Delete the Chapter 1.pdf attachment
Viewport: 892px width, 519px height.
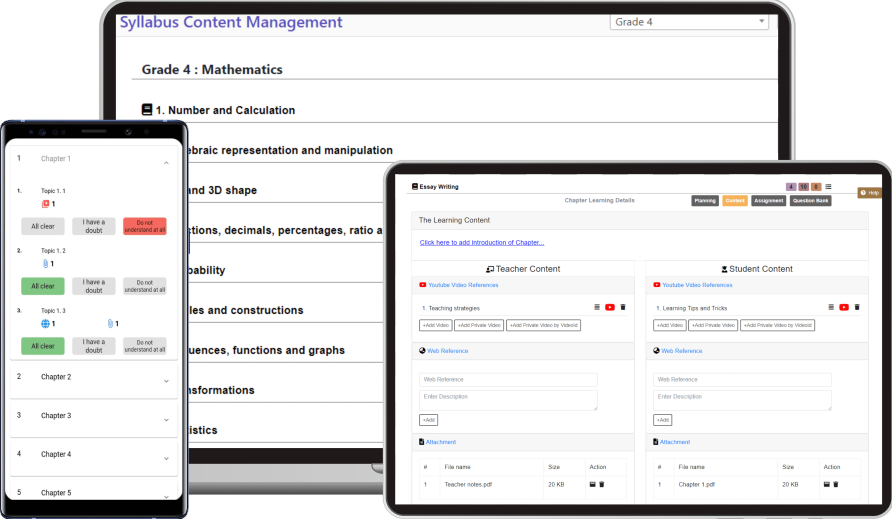coord(836,484)
